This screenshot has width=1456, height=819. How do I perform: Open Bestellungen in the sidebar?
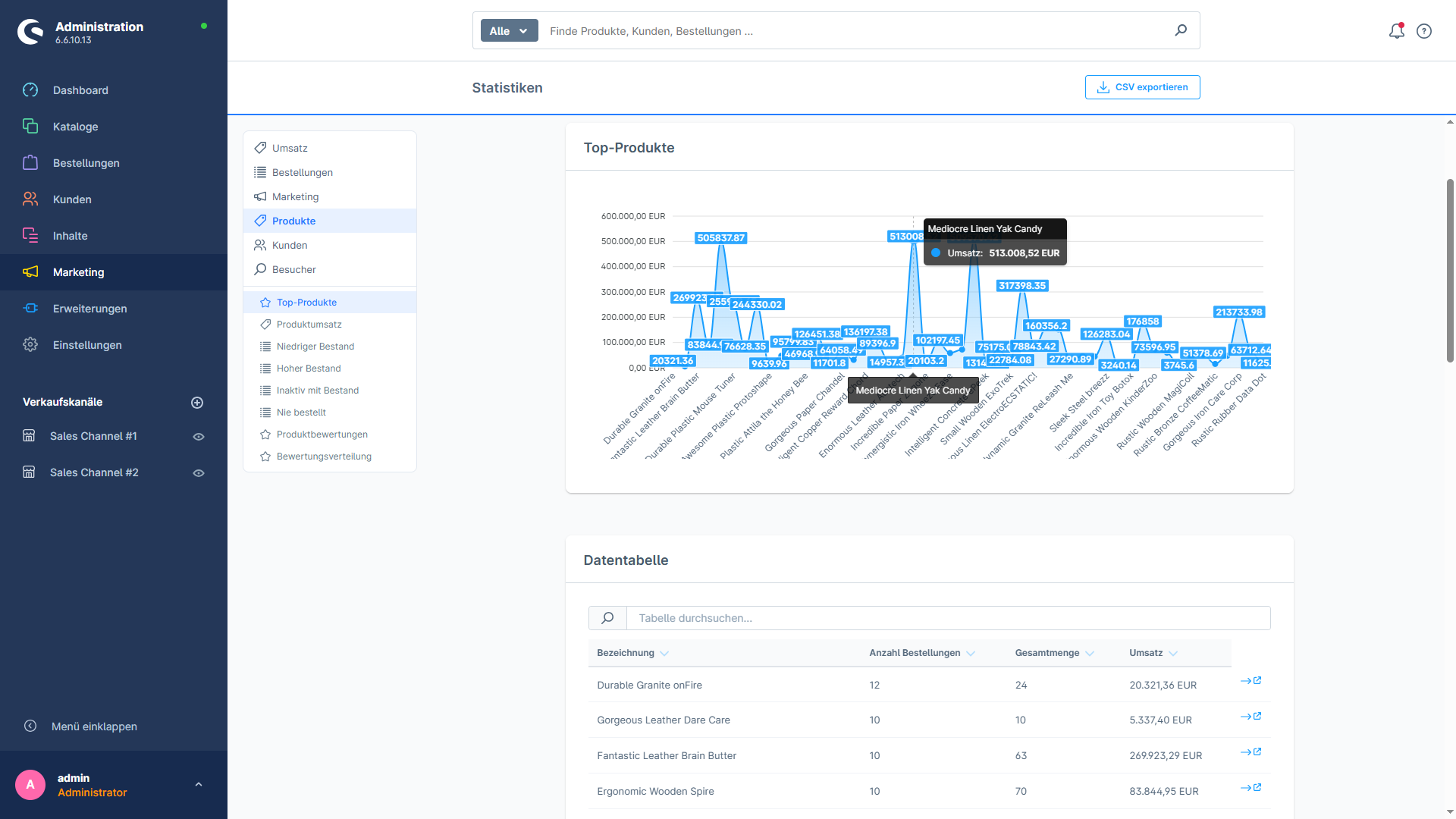coord(86,162)
